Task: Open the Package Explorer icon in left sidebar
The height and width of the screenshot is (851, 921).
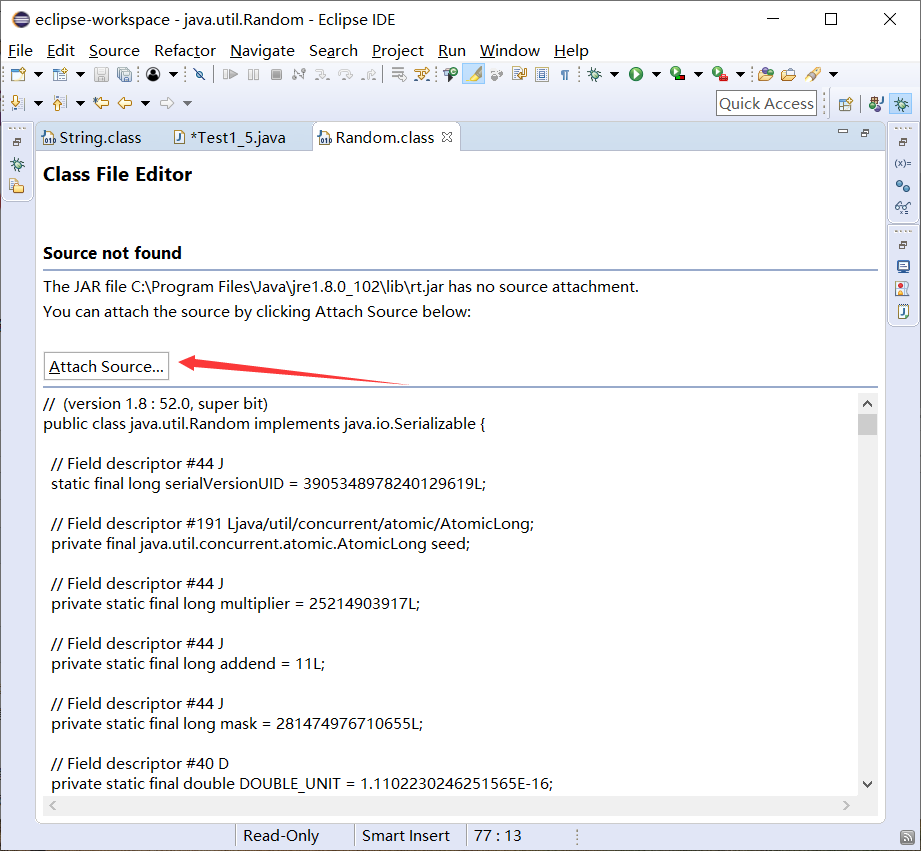Action: click(17, 187)
